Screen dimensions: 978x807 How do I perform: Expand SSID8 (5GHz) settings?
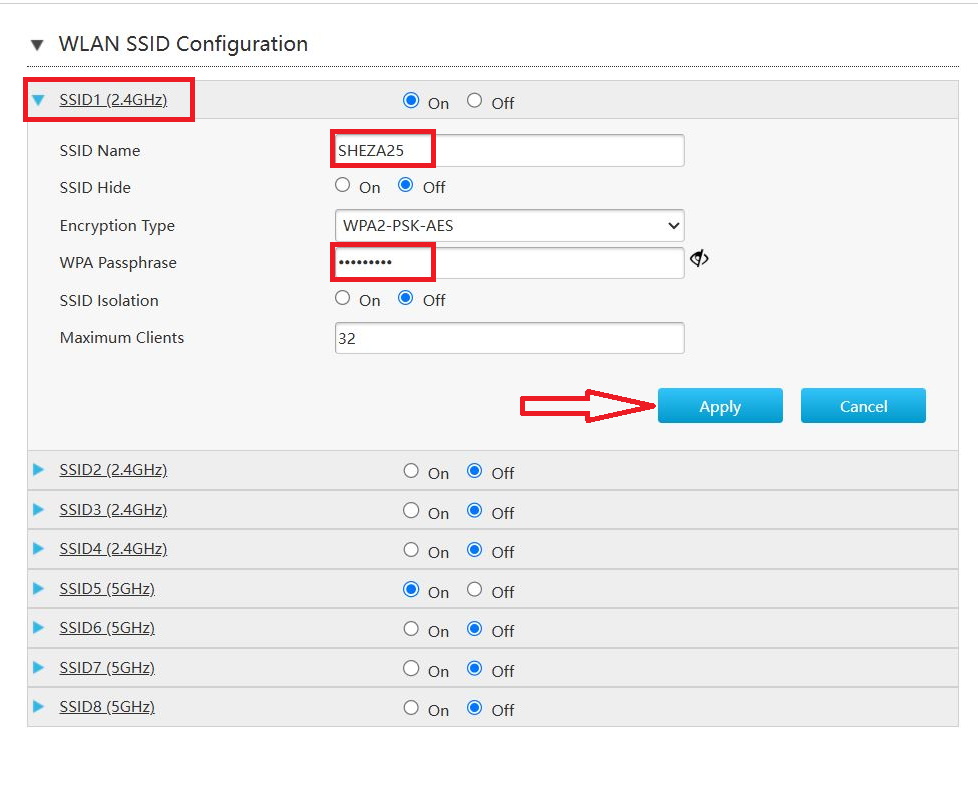[38, 707]
